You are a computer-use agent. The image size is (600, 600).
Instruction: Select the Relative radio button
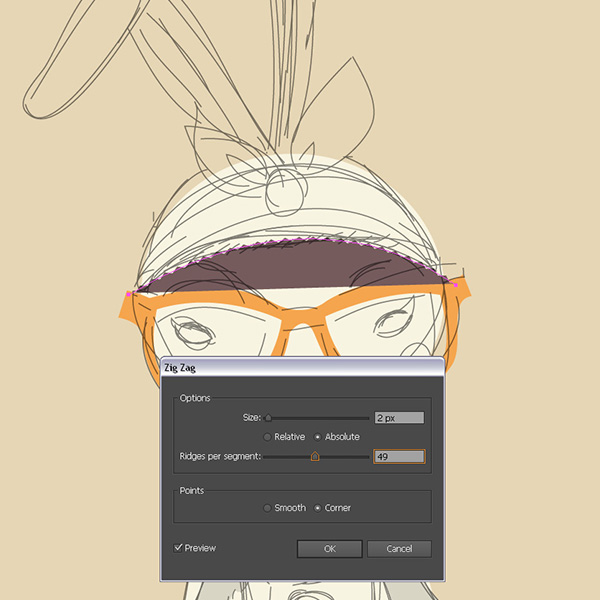click(267, 437)
